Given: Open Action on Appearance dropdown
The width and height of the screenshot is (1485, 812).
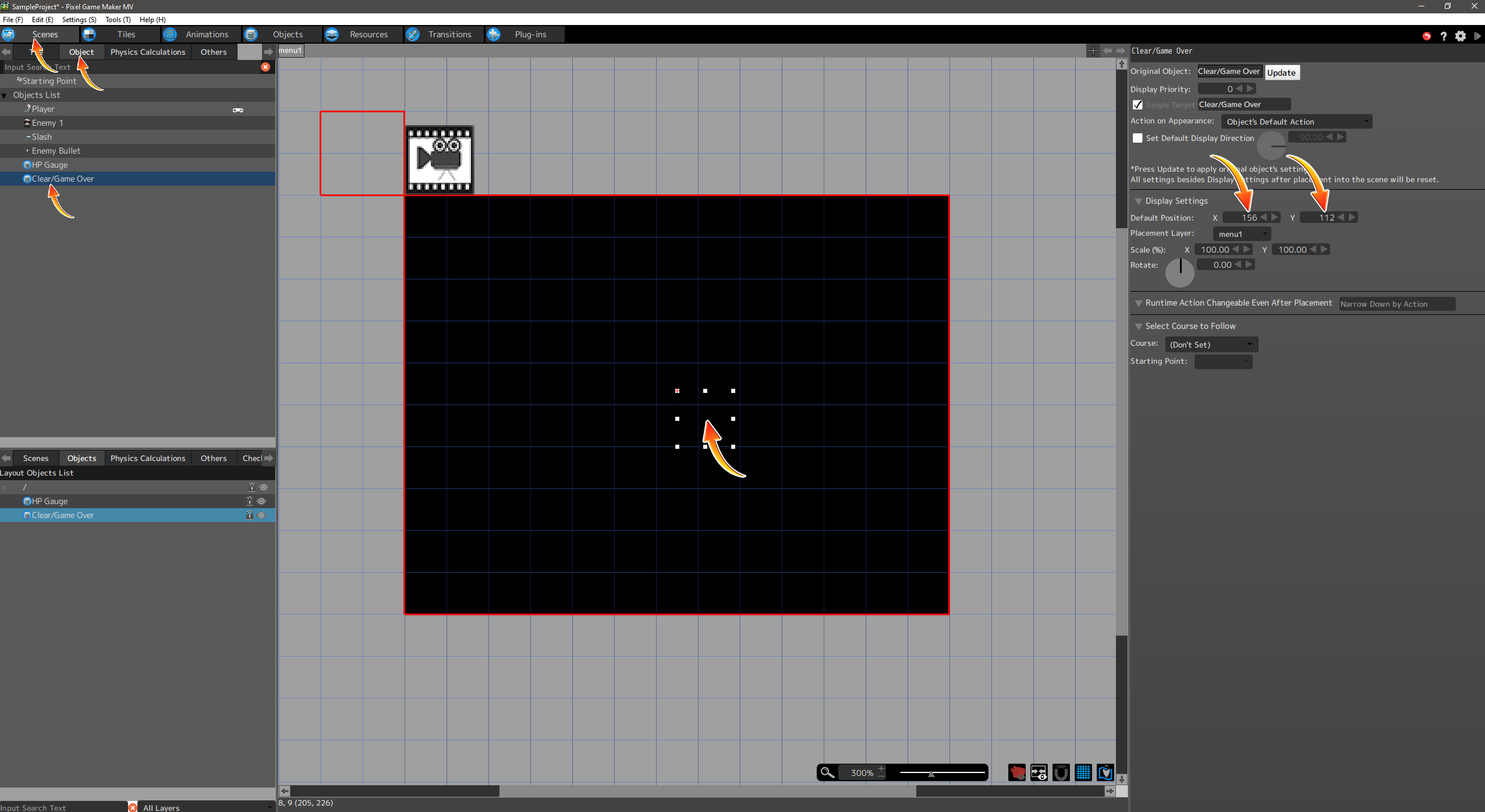Looking at the screenshot, I should coord(1296,122).
